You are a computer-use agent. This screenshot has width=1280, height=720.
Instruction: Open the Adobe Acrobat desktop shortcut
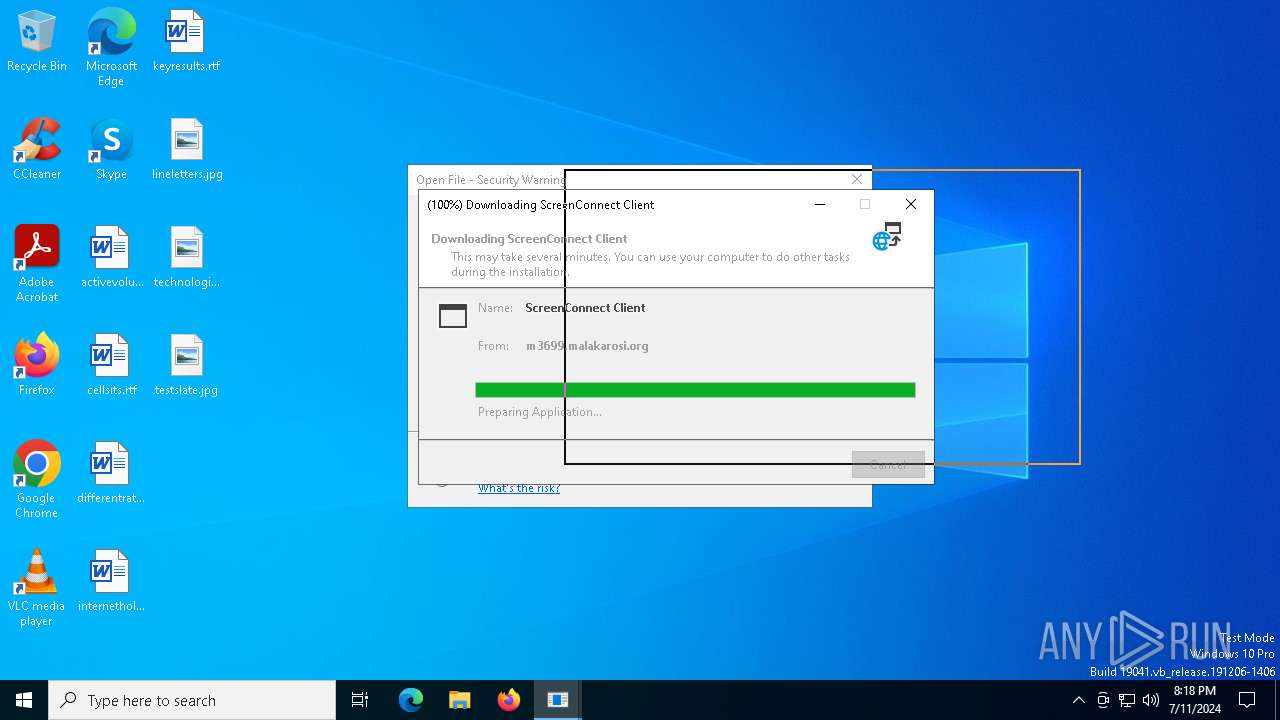[x=37, y=264]
